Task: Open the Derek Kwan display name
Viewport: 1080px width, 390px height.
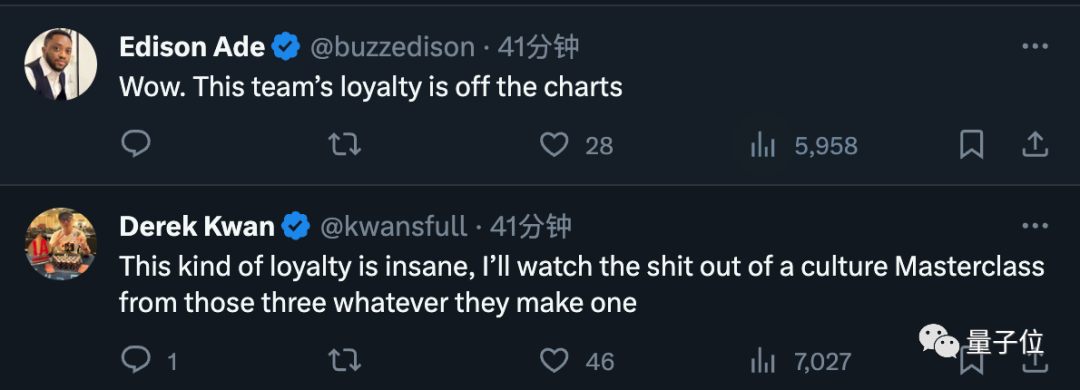Action: point(196,226)
